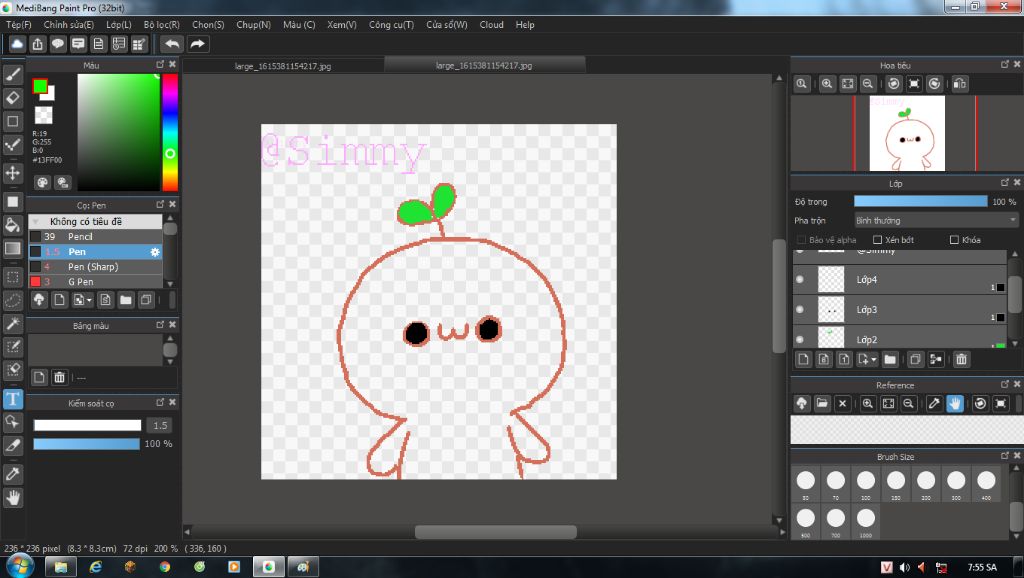
Task: Select the Lasso tool
Action: tap(12, 300)
